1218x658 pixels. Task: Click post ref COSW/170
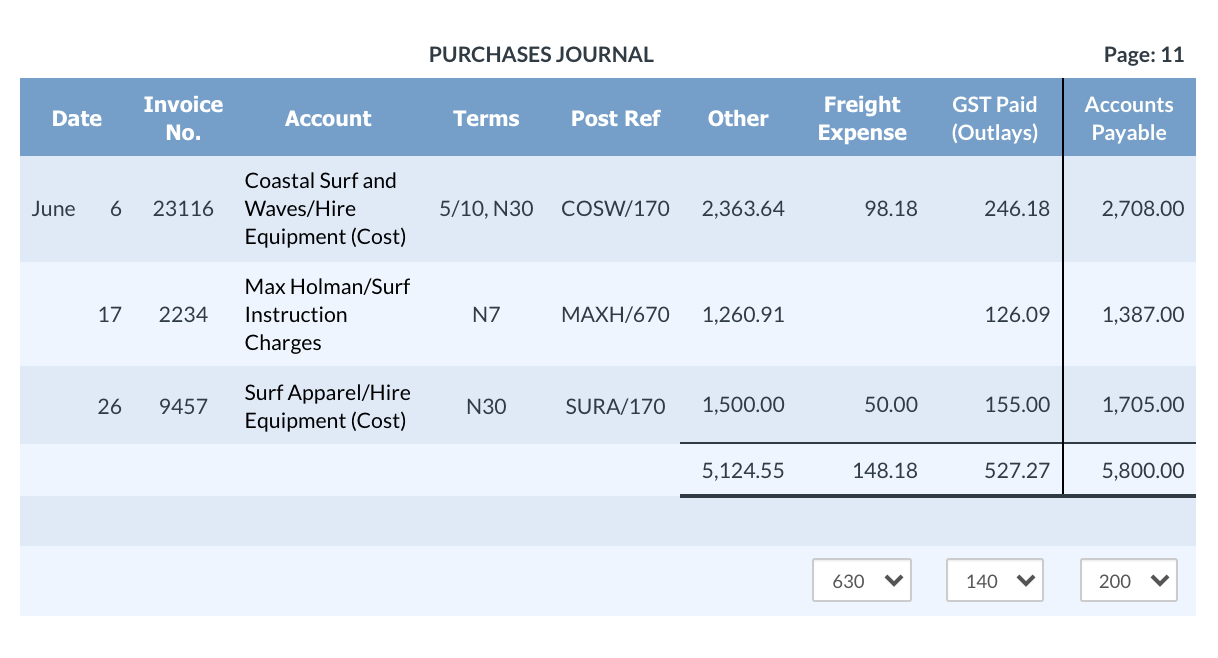click(x=616, y=209)
